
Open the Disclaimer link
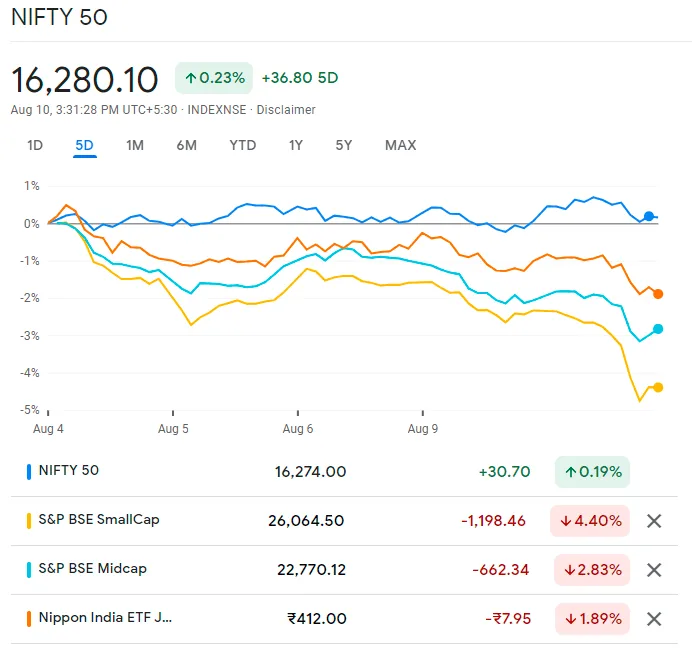286,110
